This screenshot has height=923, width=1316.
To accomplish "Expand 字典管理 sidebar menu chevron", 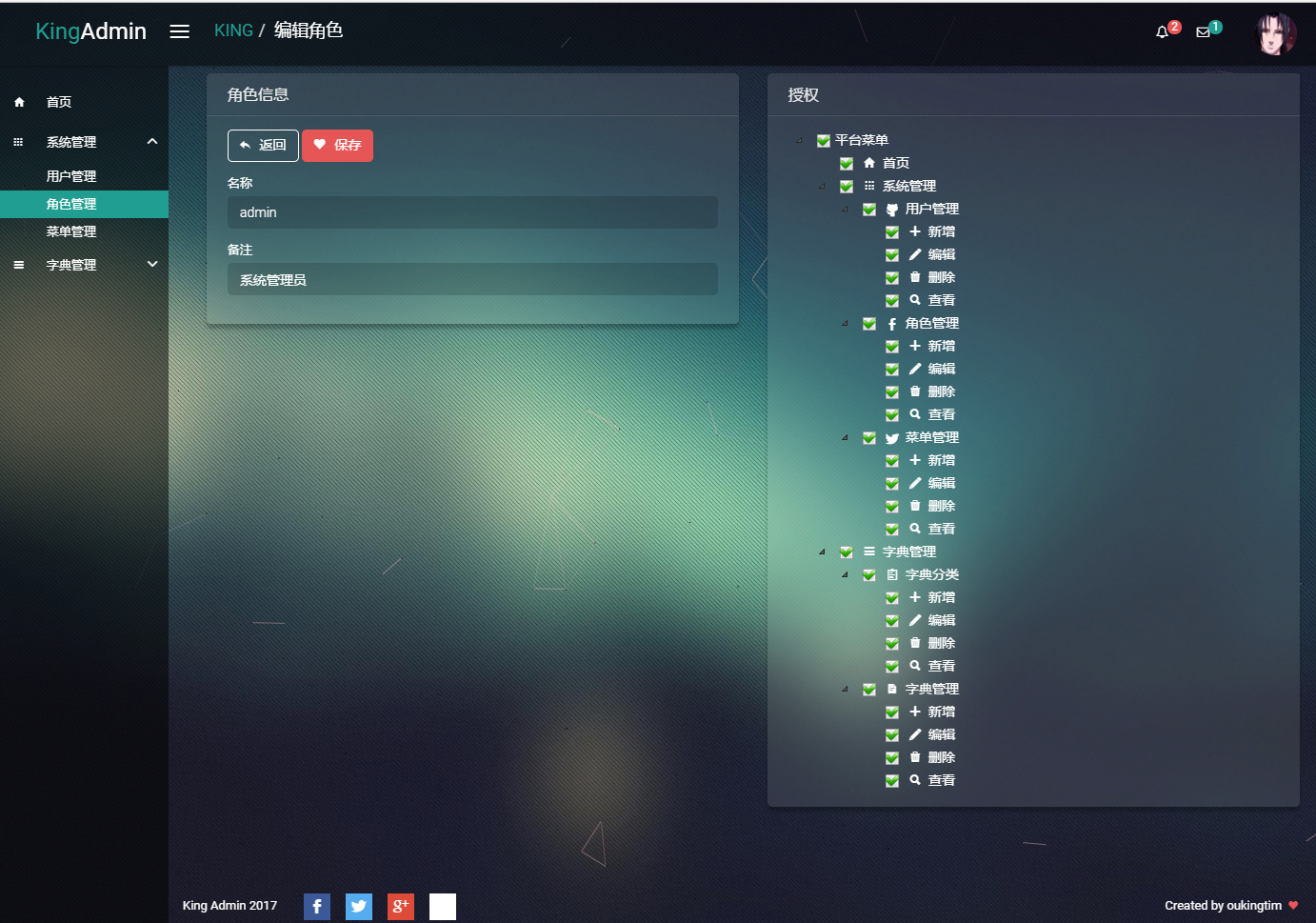I will pos(152,264).
